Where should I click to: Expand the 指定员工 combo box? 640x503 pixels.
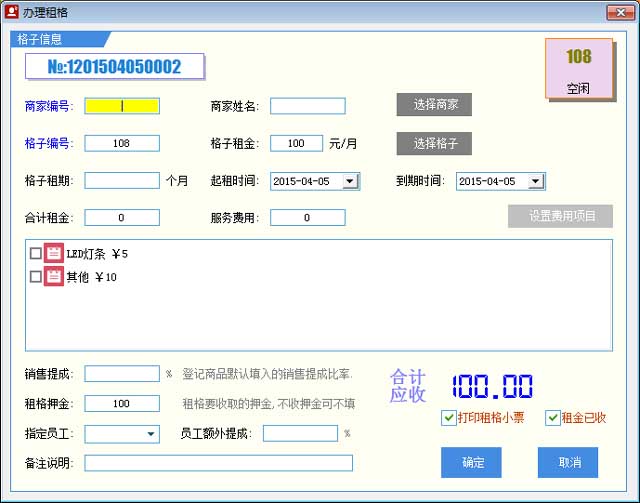[x=151, y=434]
